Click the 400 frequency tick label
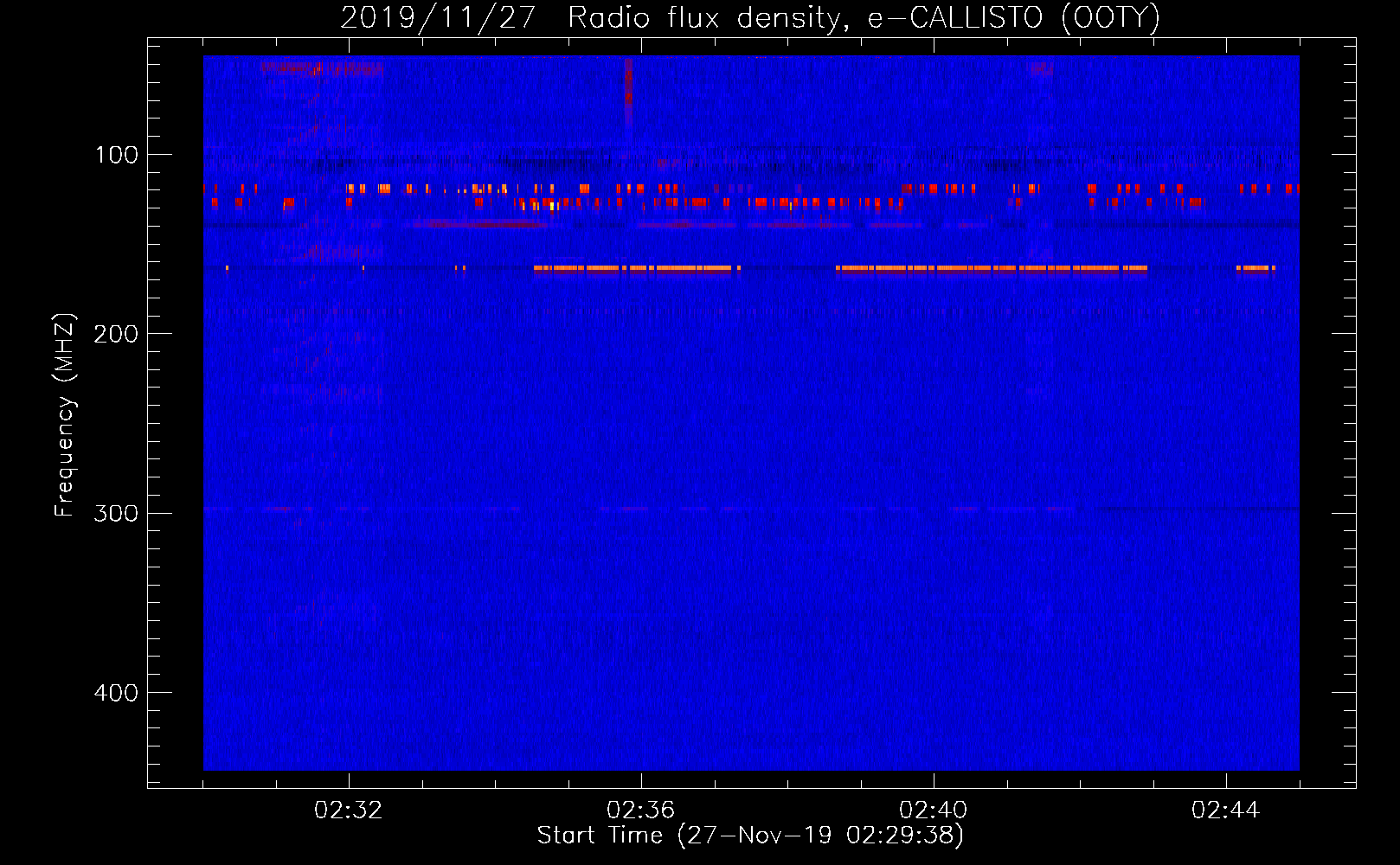The image size is (1400, 865). 116,693
